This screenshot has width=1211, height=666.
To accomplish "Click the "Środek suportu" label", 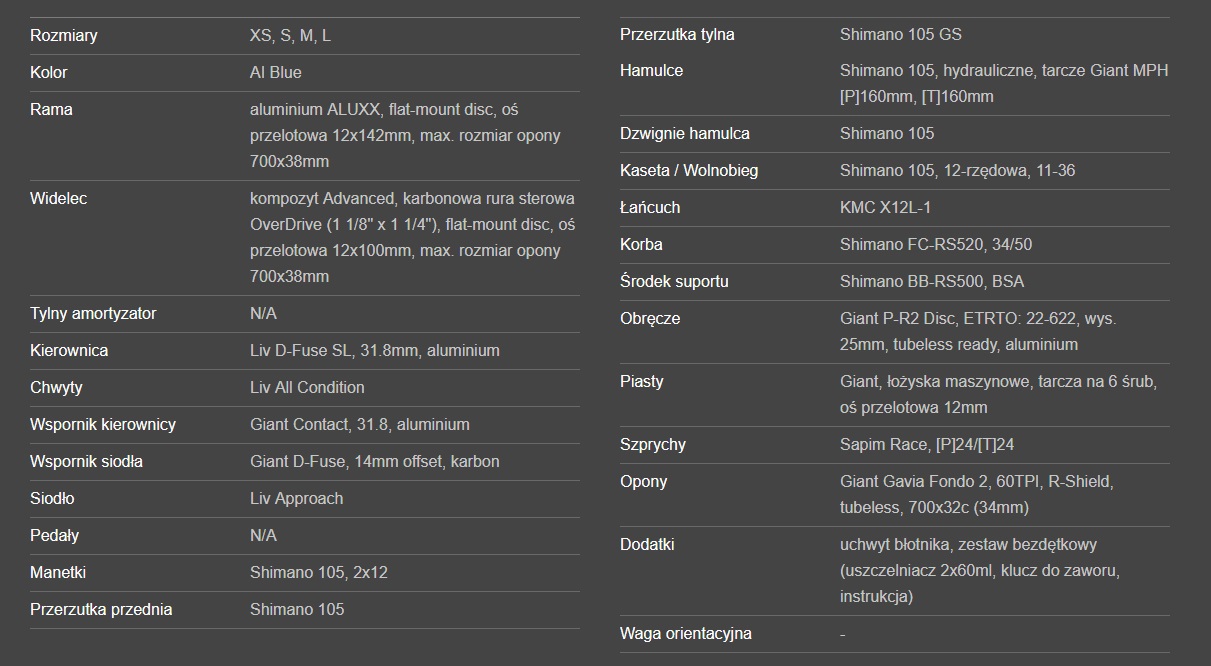I will (674, 282).
